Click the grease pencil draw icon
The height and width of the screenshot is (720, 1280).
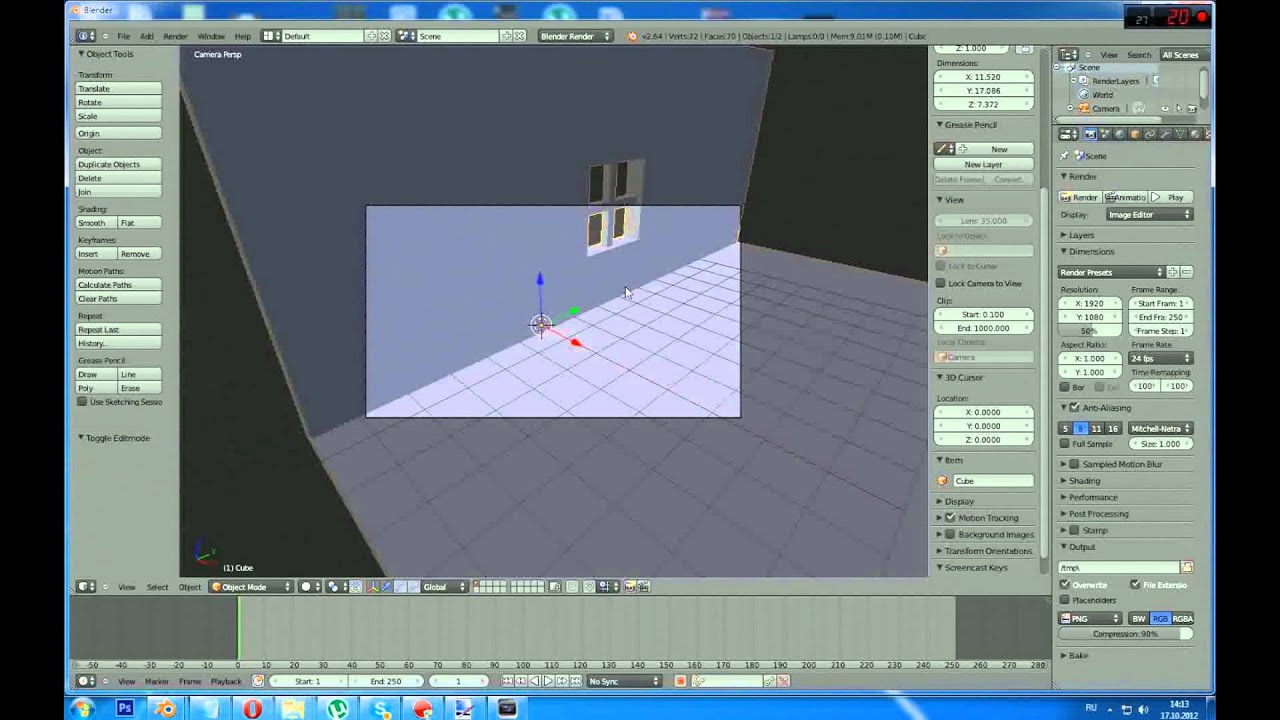(942, 149)
